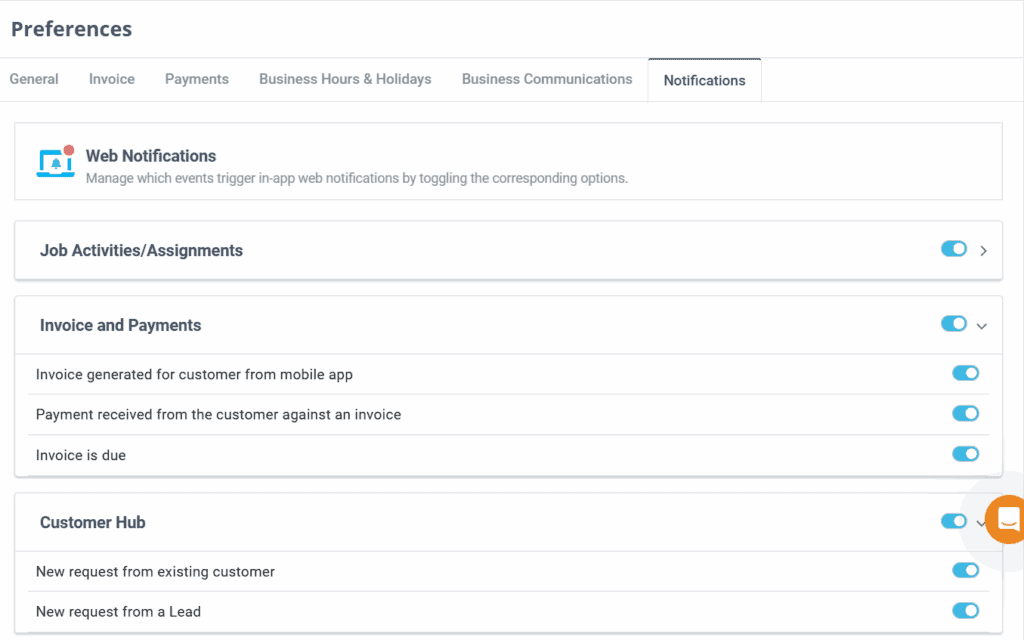Click 'Invoice is due' row text
Screen dimensions: 1024x640
coord(81,455)
